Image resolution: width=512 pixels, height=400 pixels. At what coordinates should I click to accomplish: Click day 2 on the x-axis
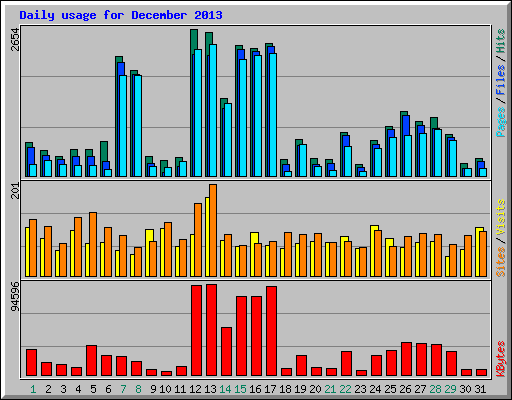pyautogui.click(x=48, y=389)
